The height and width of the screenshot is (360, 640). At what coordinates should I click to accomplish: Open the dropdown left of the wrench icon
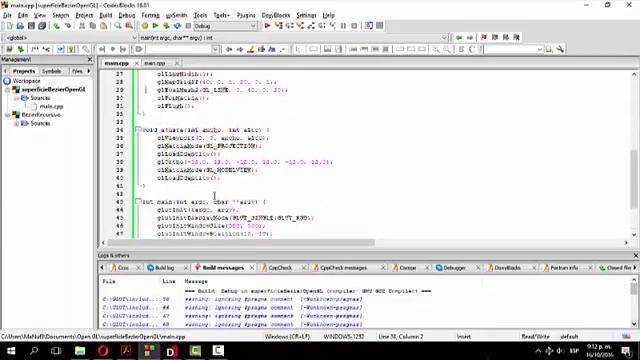click(x=540, y=49)
